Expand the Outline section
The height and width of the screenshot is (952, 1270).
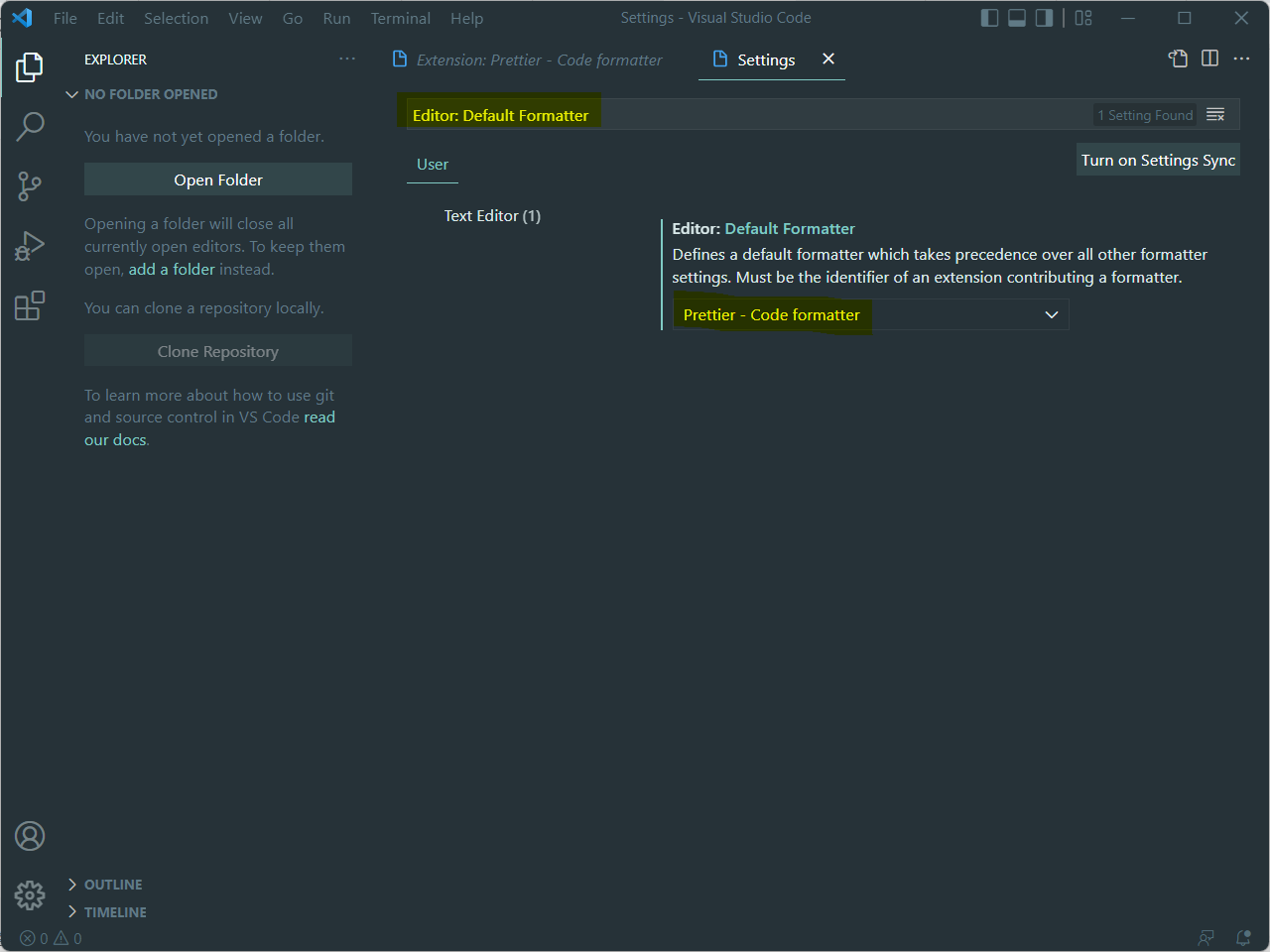104,885
